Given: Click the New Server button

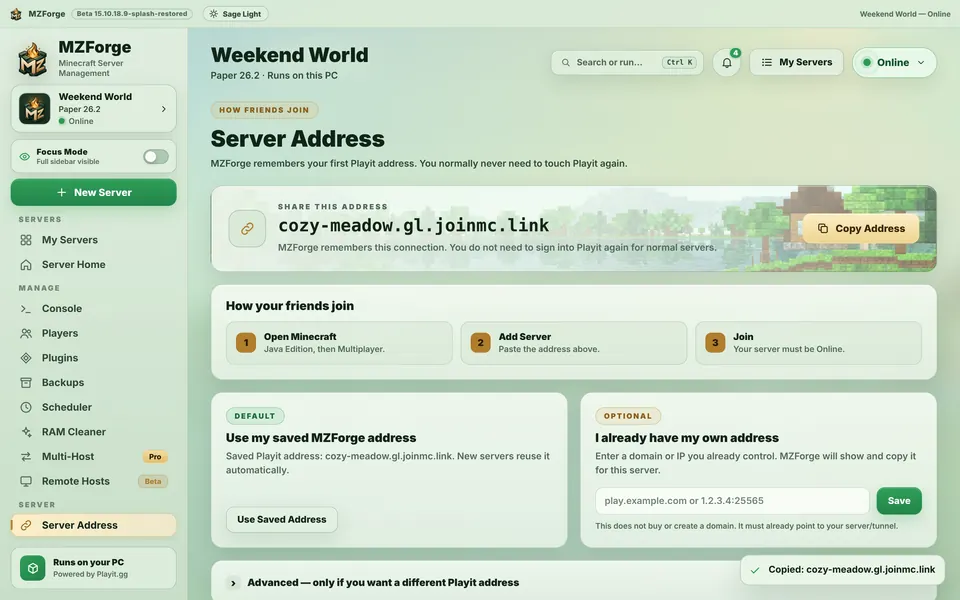Looking at the screenshot, I should [x=94, y=192].
